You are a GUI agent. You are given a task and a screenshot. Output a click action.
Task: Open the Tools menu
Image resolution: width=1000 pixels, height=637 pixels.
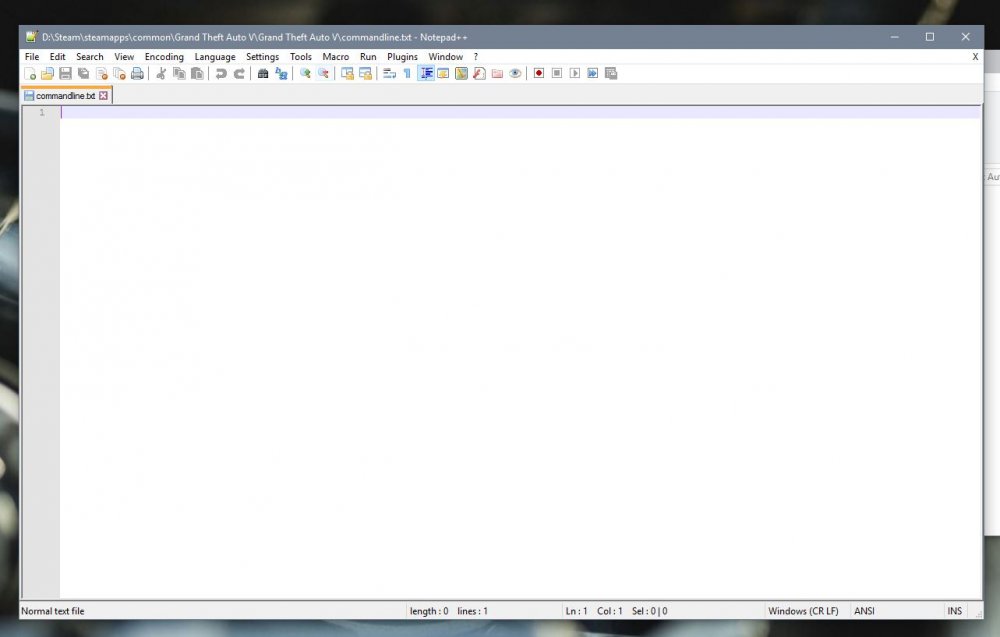tap(300, 57)
